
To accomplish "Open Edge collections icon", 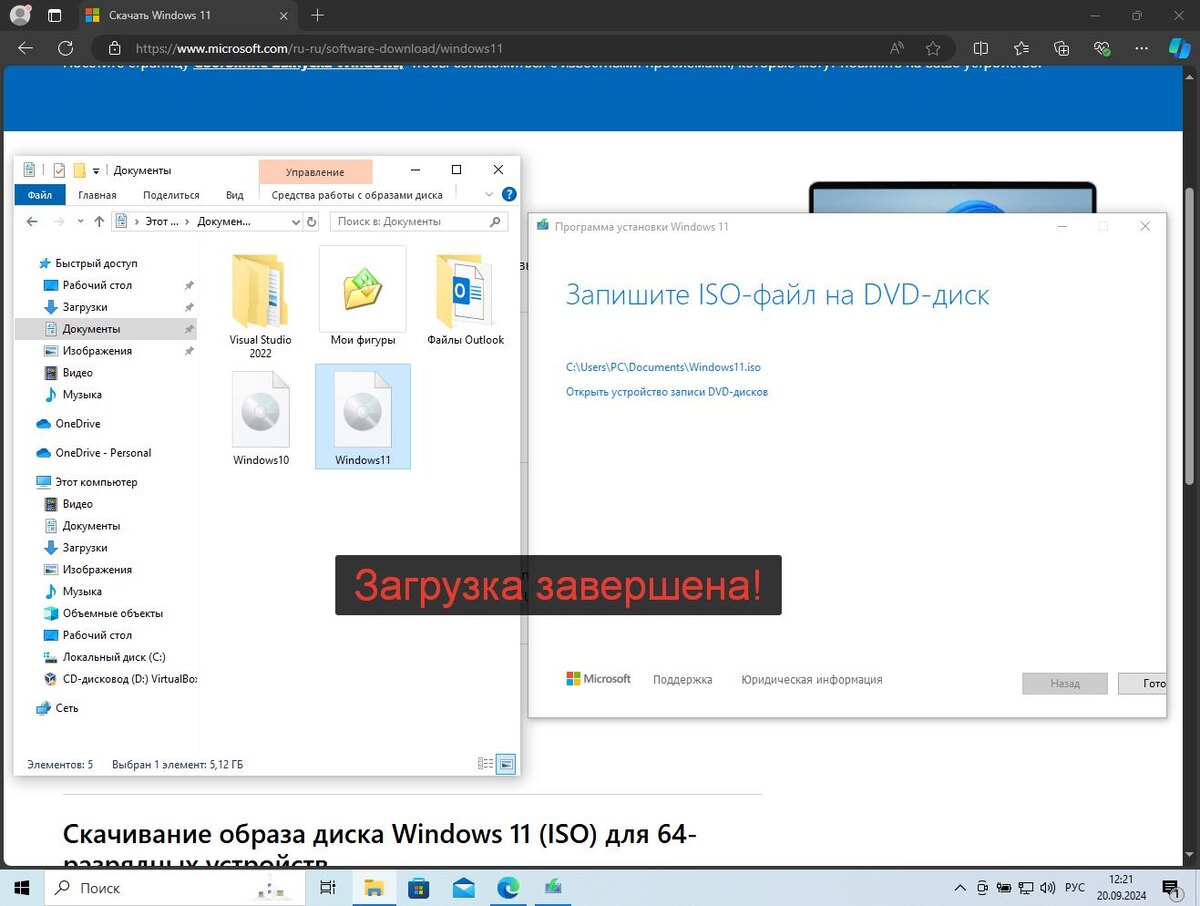I will 1062,48.
